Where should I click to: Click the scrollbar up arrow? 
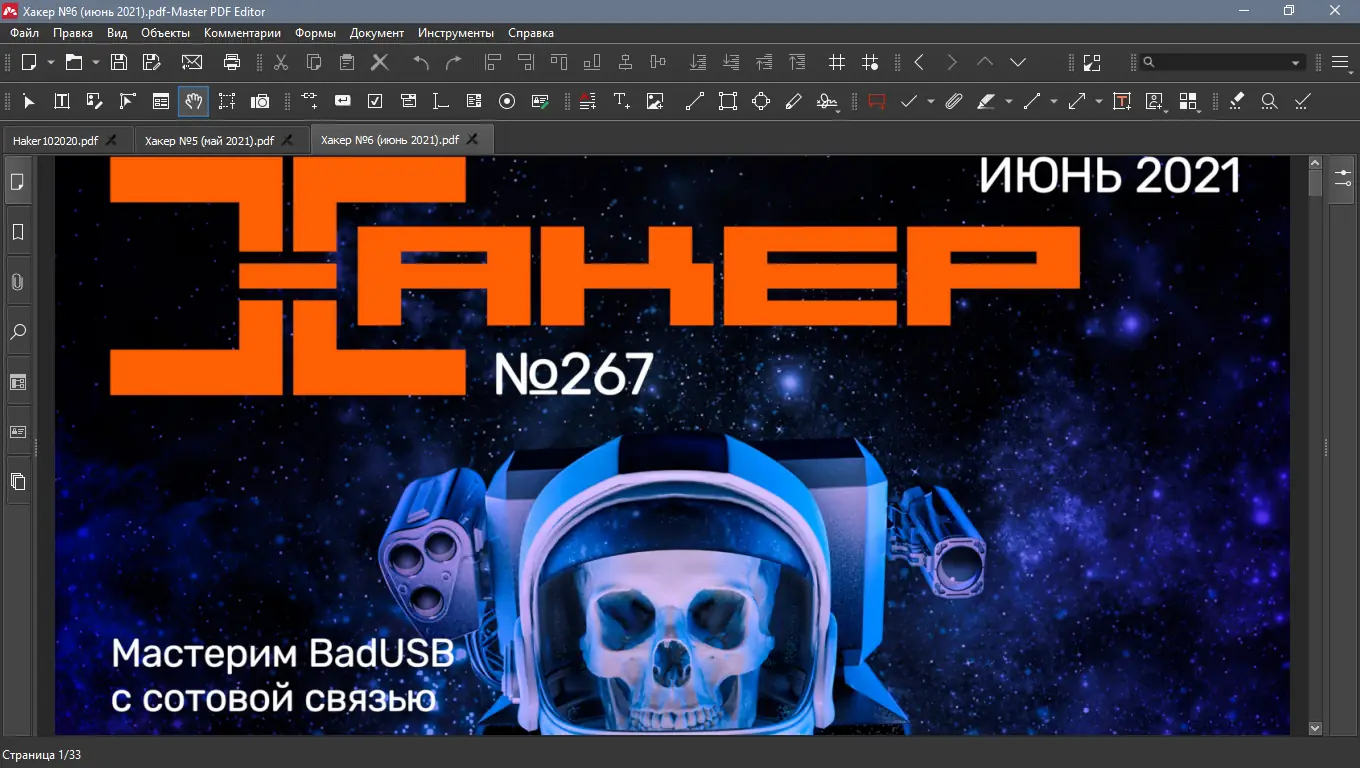click(x=1315, y=162)
